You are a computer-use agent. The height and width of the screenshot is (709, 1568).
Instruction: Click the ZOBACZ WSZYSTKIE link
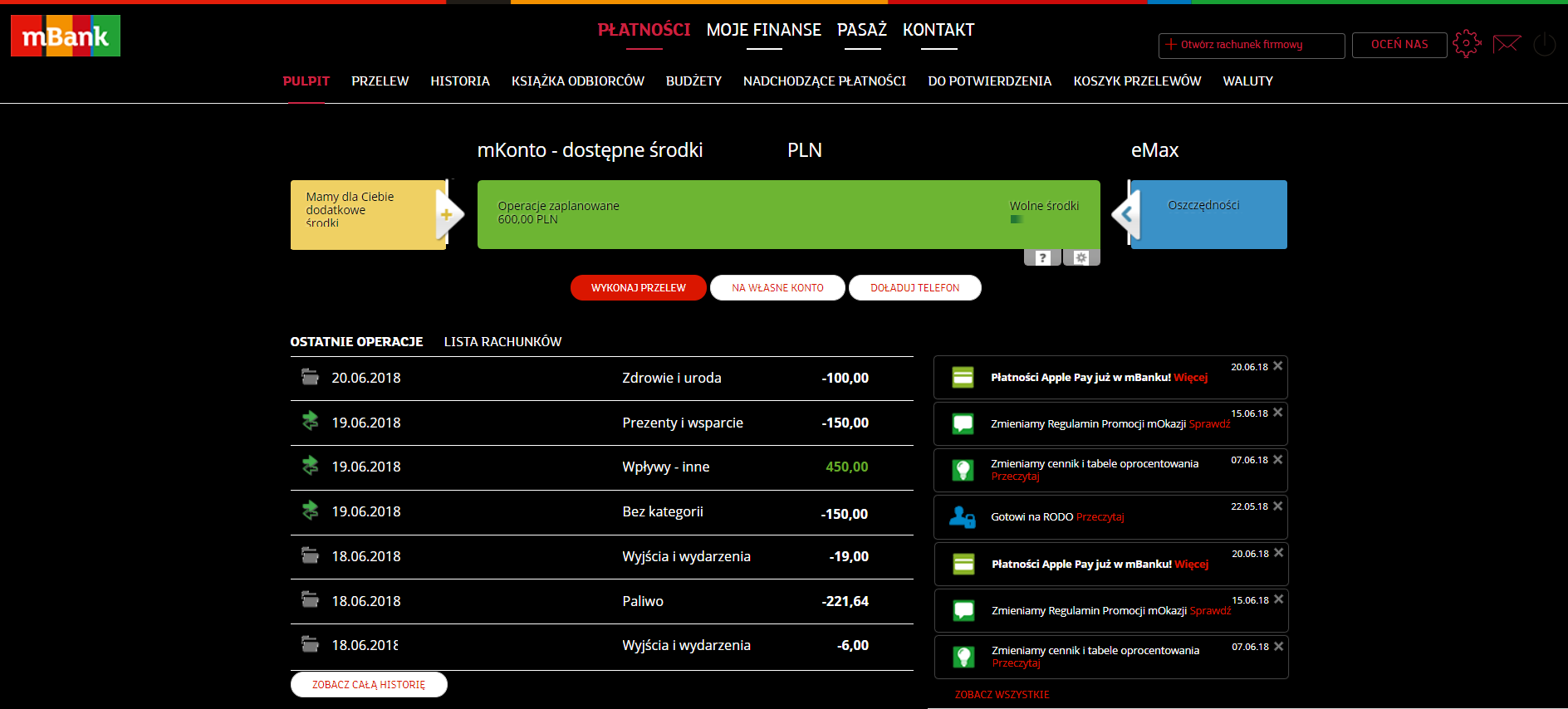1002,695
